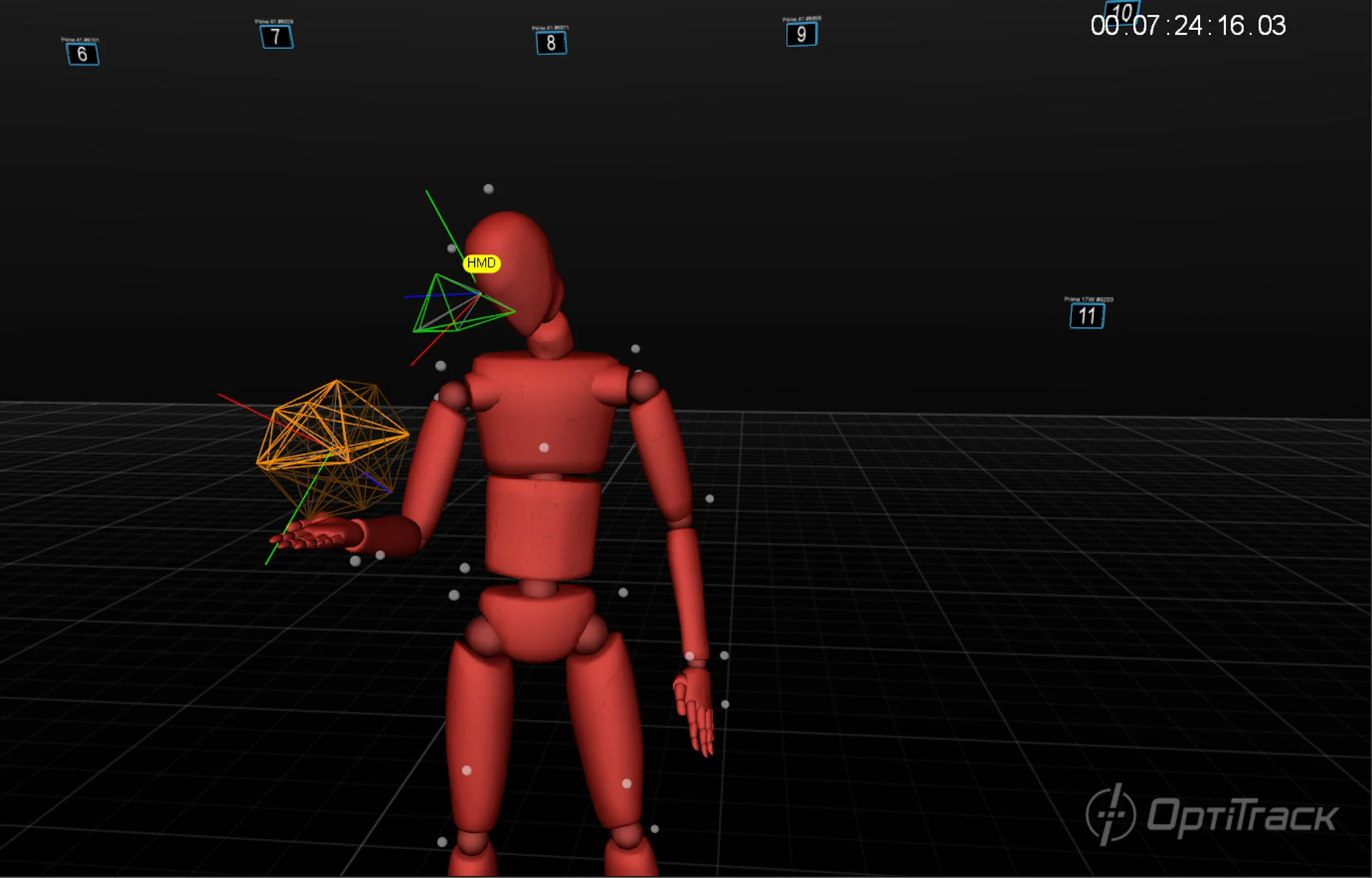Click the skeleton's pelvis segment
This screenshot has width=1372, height=878.
pos(536,623)
